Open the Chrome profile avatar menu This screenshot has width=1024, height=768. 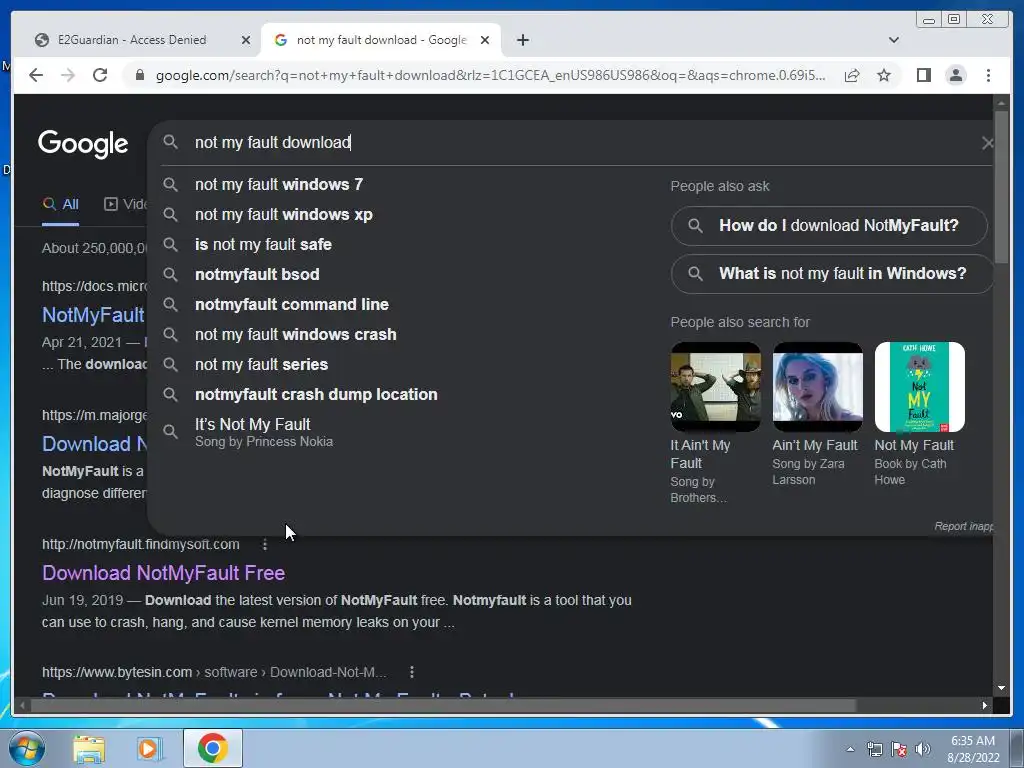[x=955, y=75]
